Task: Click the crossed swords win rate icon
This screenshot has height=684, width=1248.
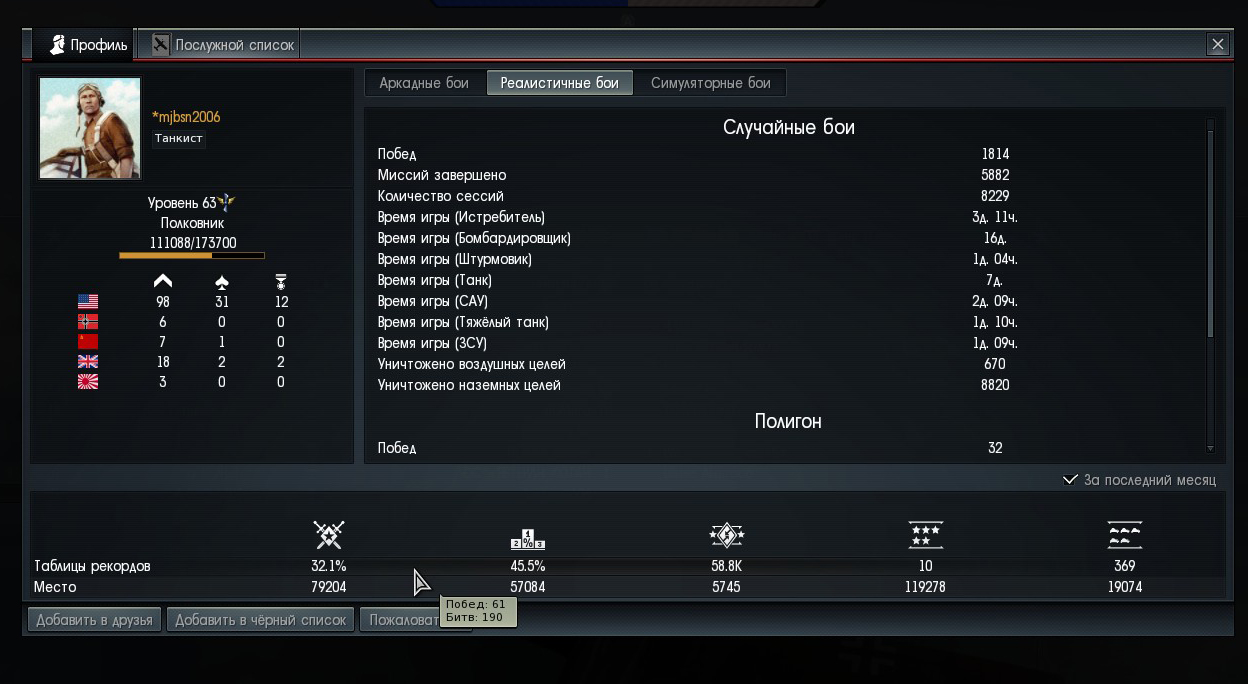Action: coord(329,536)
